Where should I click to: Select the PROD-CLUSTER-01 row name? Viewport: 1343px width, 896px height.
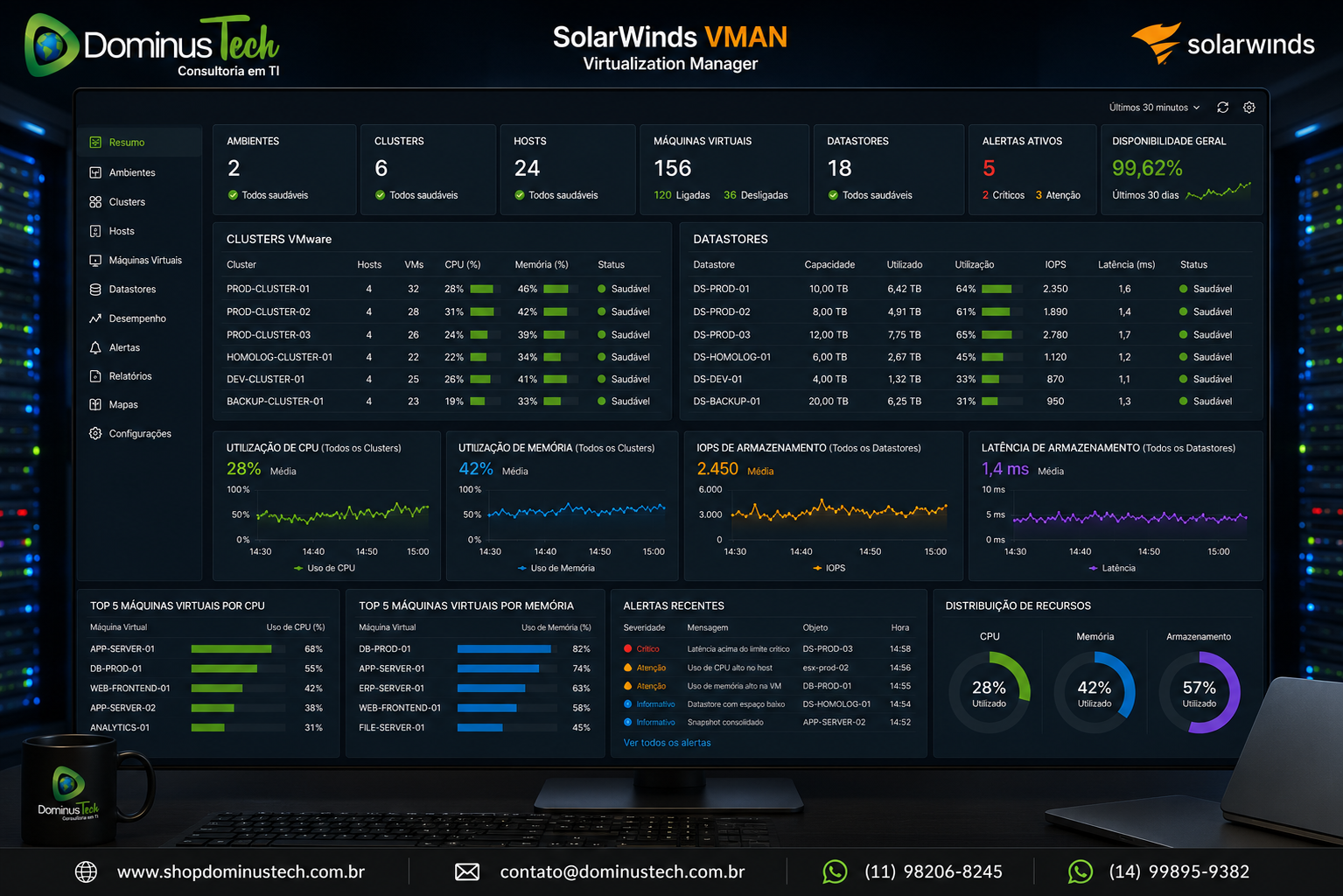pos(268,289)
